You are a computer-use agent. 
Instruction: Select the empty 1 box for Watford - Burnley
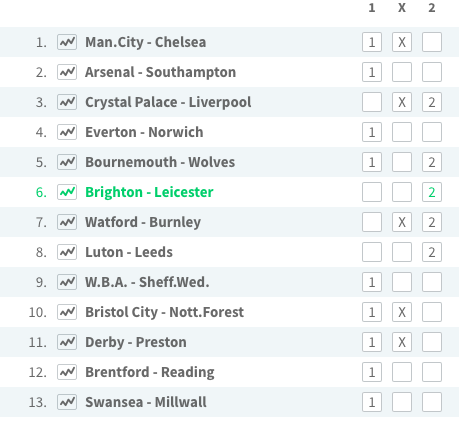372,222
